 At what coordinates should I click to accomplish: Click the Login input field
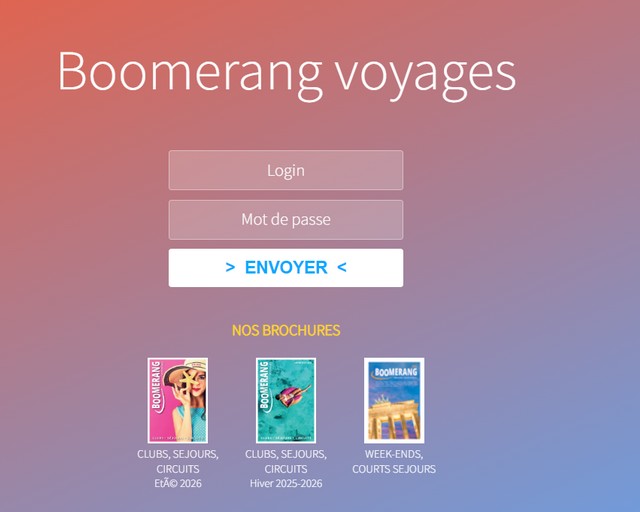tap(286, 170)
